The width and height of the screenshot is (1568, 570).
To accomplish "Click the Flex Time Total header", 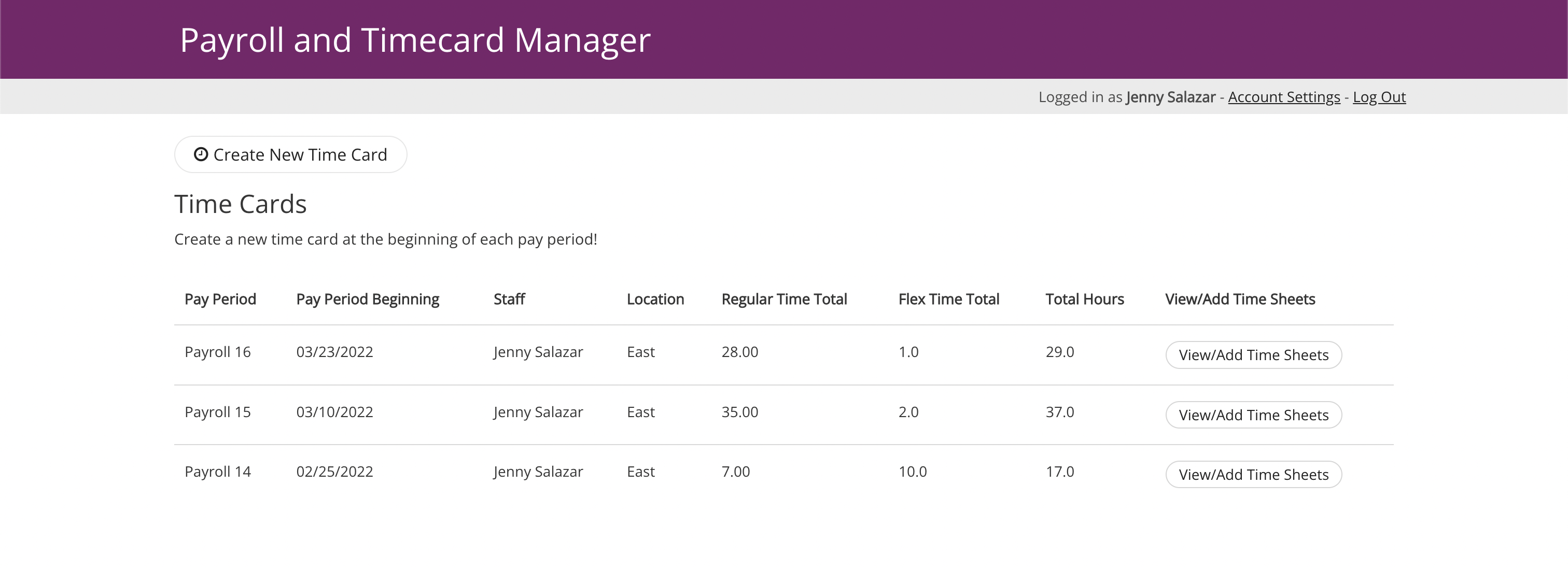I will point(948,300).
